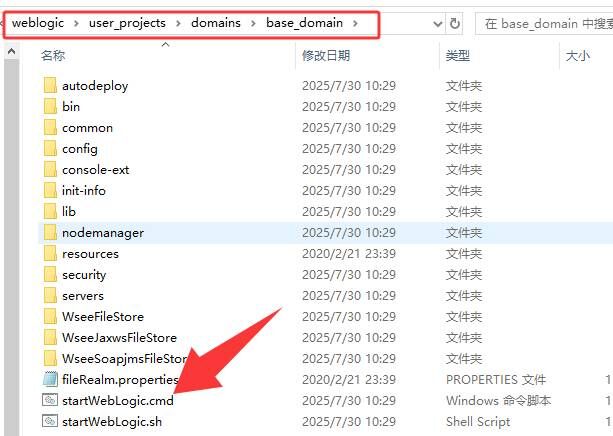The height and width of the screenshot is (436, 613).
Task: Expand the chevron after weblogic breadcrumb
Action: pos(76,23)
